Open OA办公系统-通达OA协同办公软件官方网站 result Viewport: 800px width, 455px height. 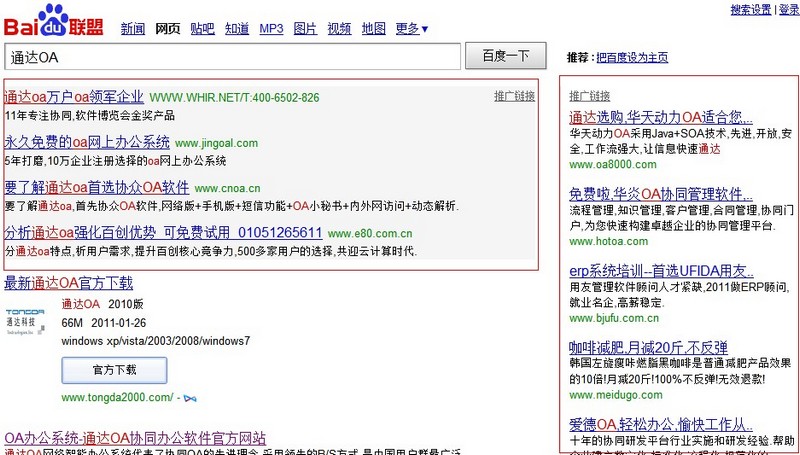click(x=135, y=438)
